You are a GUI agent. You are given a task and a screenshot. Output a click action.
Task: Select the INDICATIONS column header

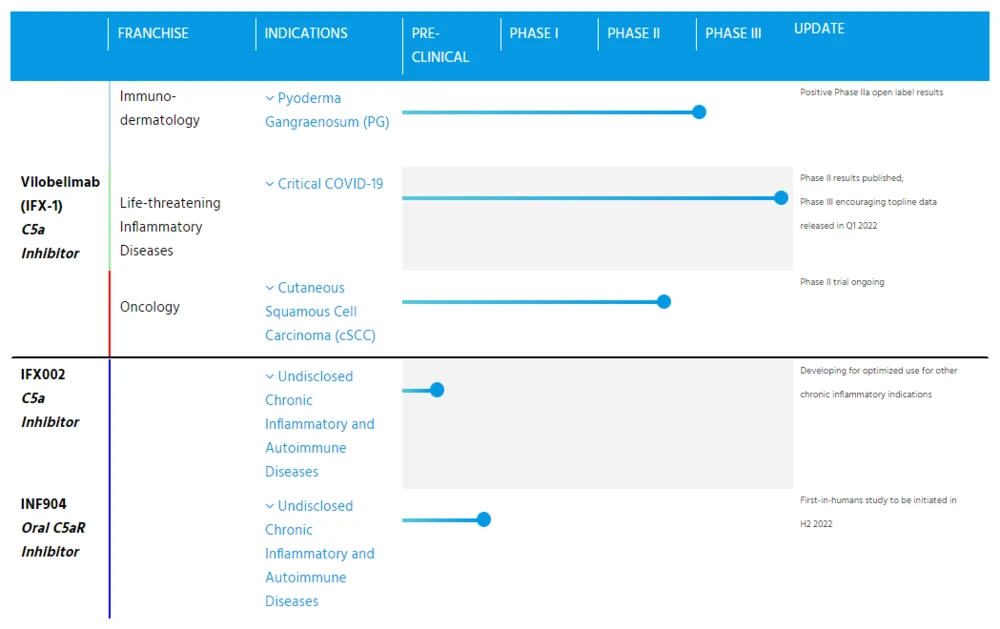(306, 33)
